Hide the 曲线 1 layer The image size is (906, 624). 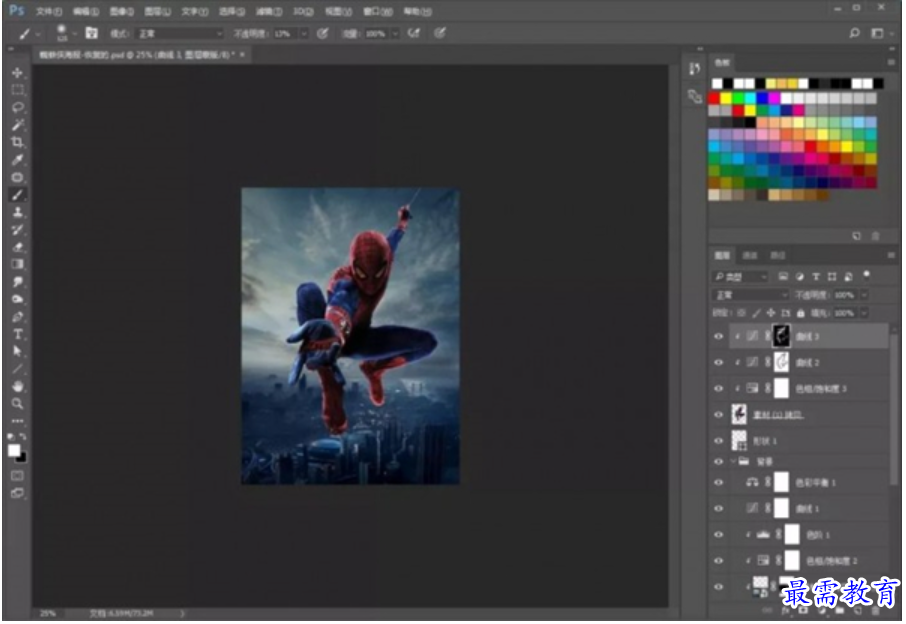718,508
